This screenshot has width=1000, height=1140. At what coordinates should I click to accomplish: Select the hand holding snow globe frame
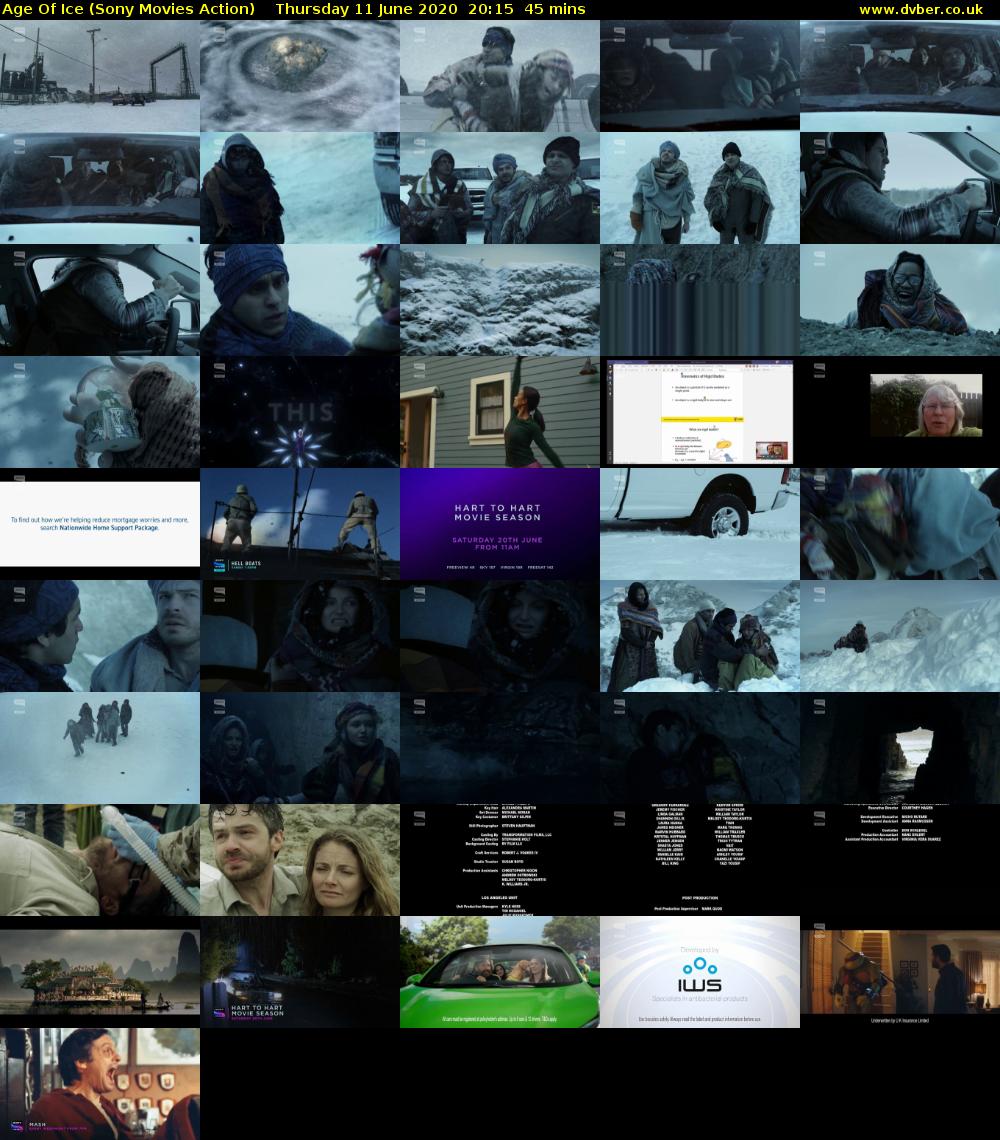[100, 412]
